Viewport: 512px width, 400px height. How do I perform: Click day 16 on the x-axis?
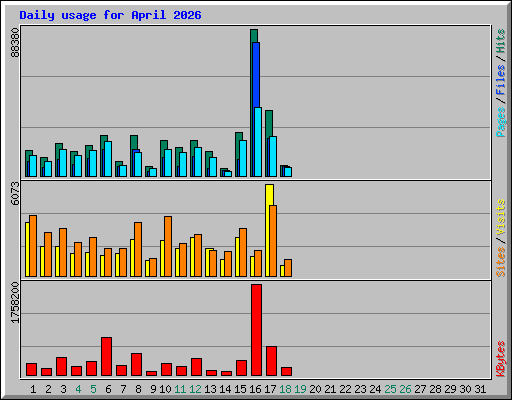(x=255, y=389)
